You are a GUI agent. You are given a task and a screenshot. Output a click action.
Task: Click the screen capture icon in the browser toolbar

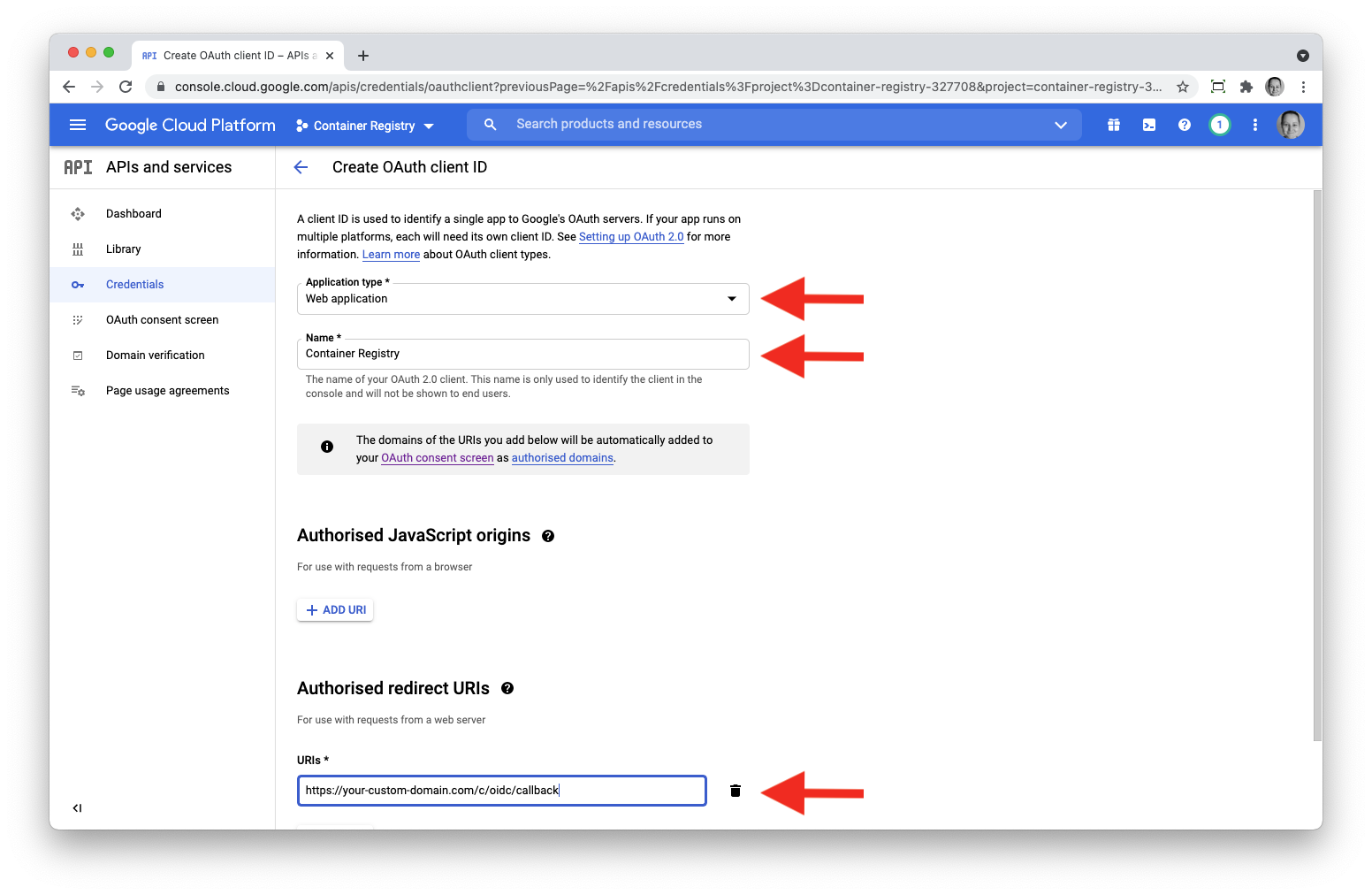1218,87
